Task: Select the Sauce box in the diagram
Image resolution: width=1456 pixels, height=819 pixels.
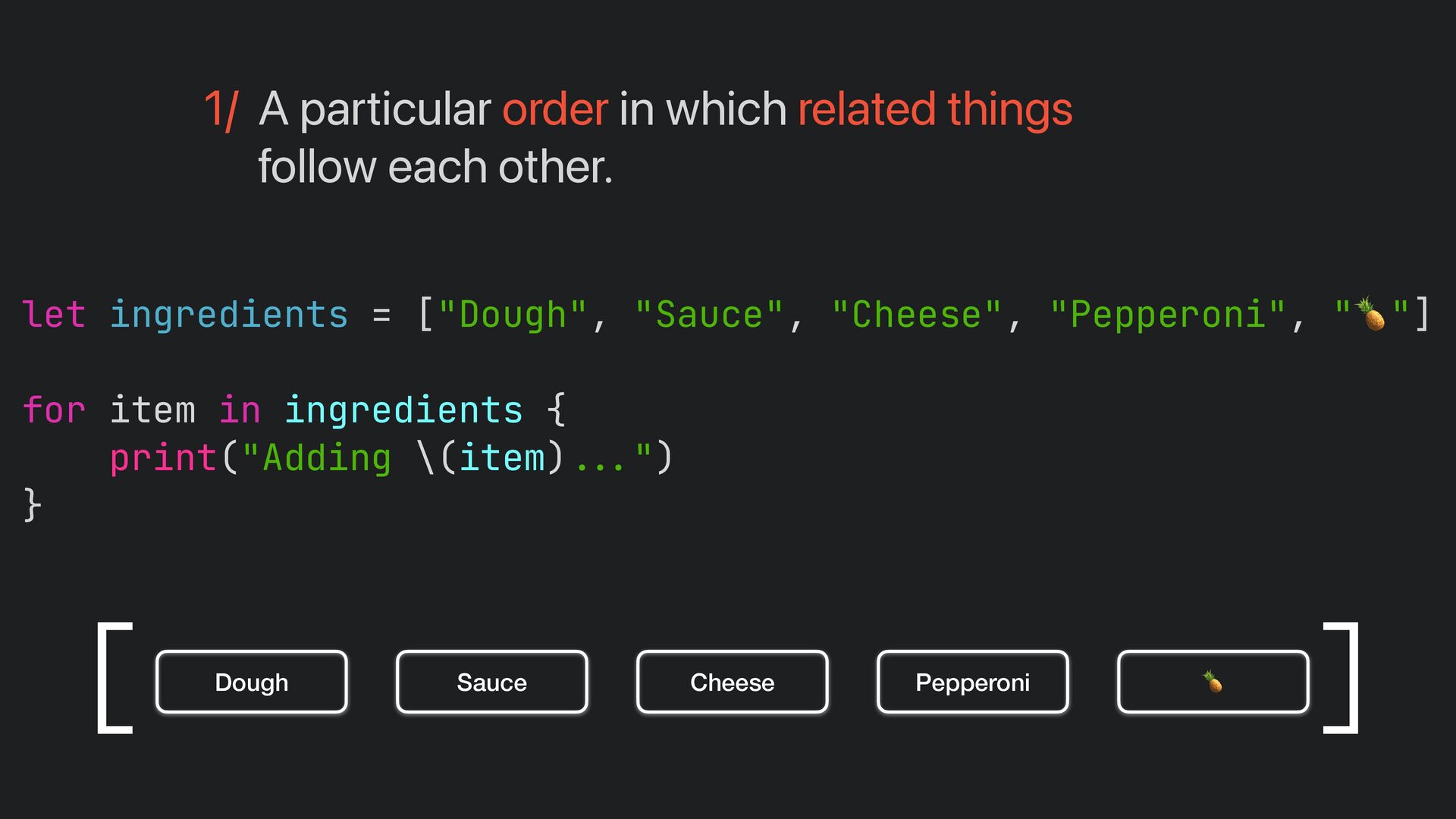Action: [x=491, y=682]
